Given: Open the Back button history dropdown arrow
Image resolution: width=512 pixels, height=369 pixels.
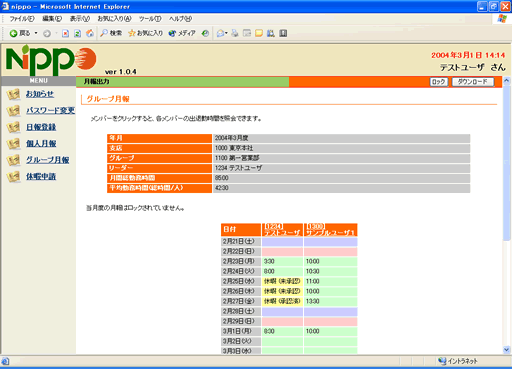Looking at the screenshot, I should pyautogui.click(x=36, y=33).
